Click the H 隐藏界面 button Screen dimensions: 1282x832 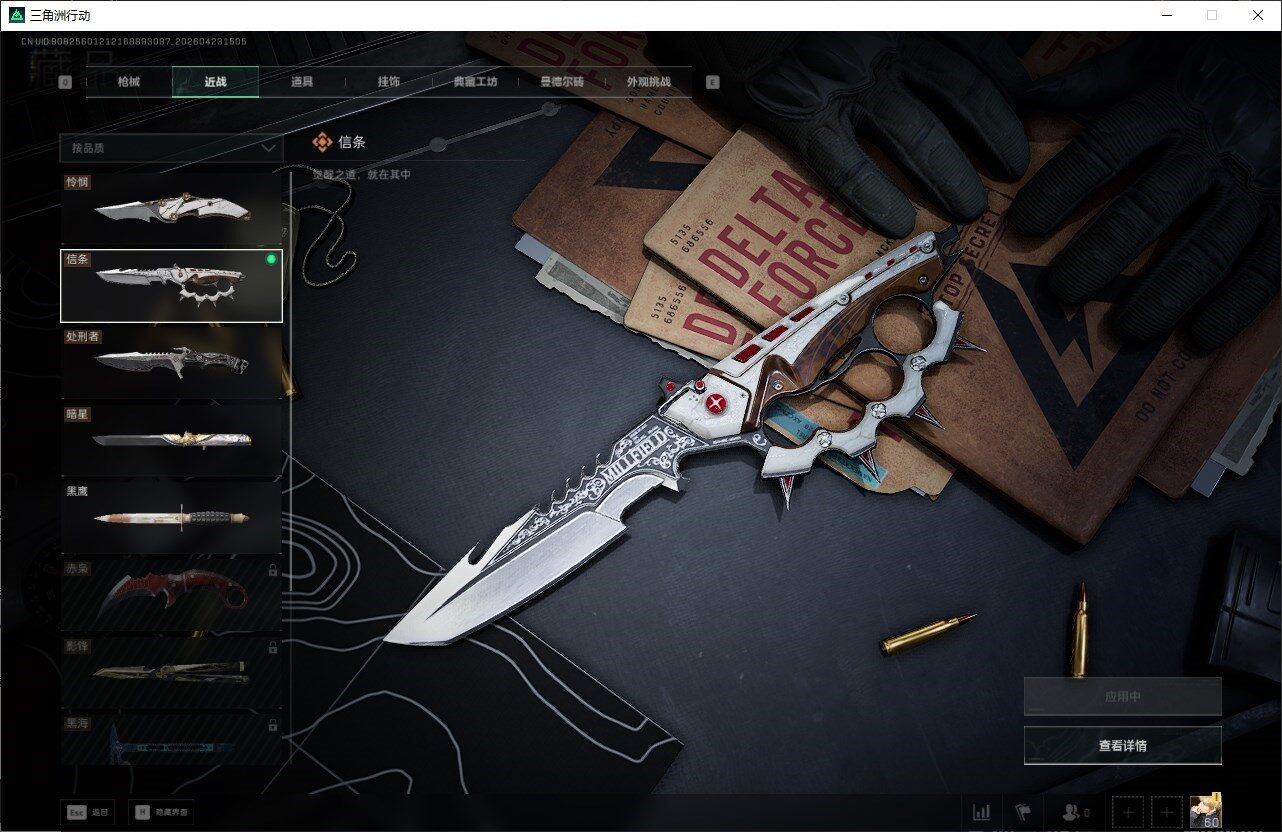coord(162,812)
